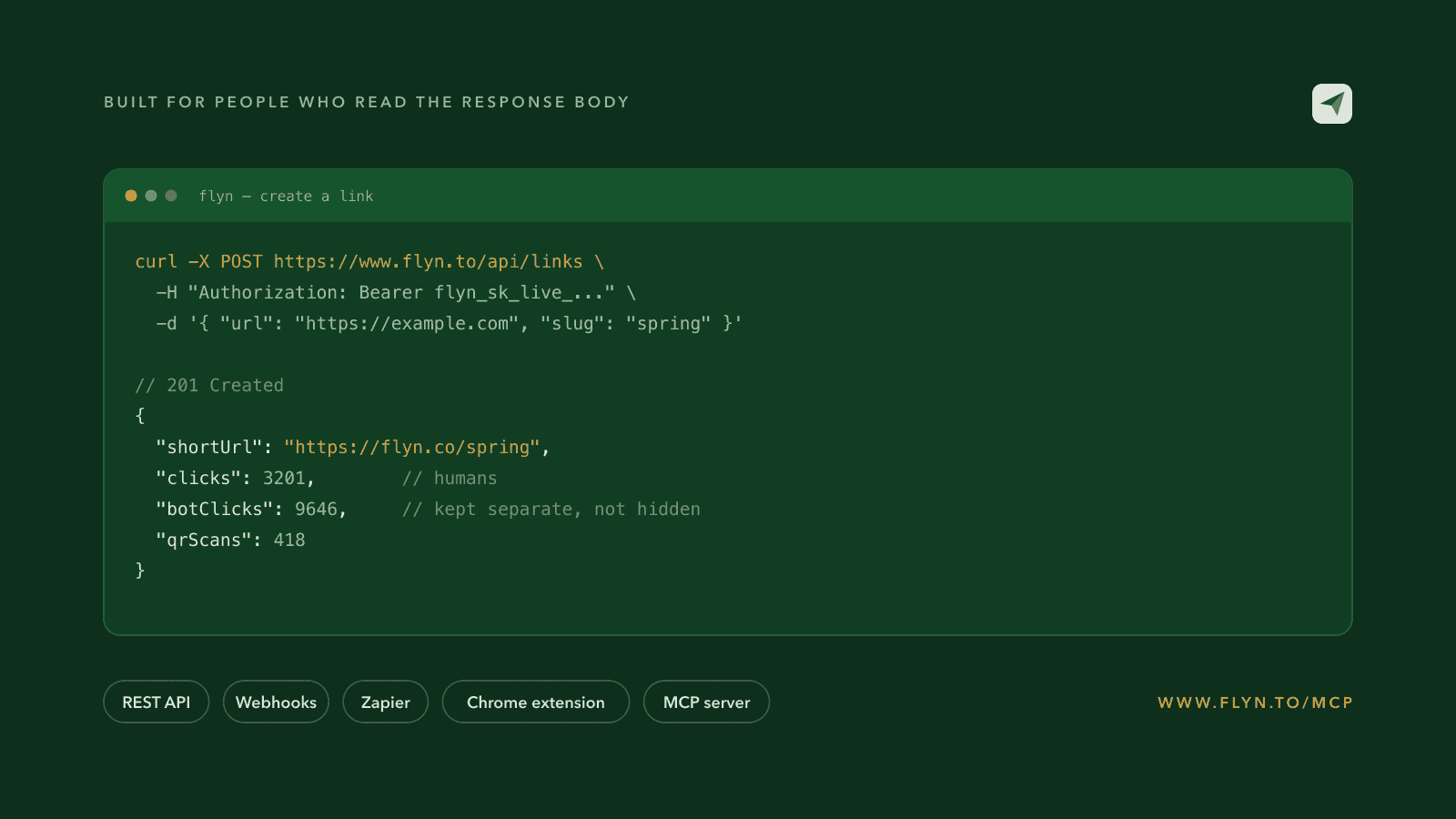Click the terminal title 'flyn — create a link'
This screenshot has width=1456, height=819.
[286, 196]
